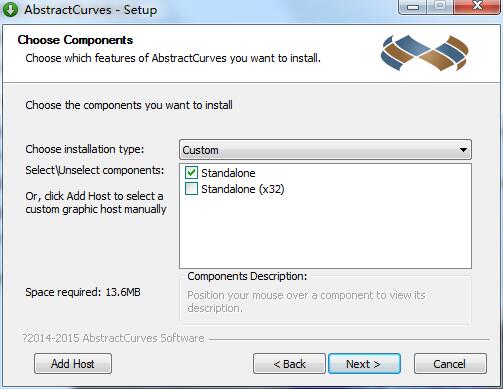503x389 pixels.
Task: Enable the Standalone (x32) checkbox
Action: coord(191,189)
